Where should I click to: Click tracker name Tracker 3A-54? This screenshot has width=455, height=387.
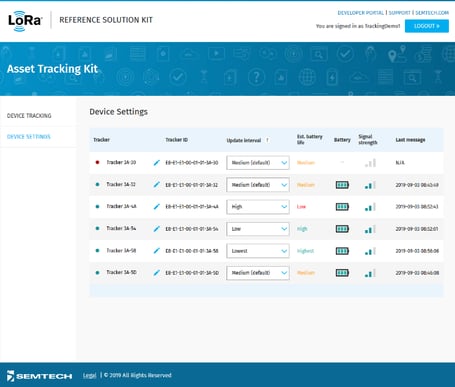[x=121, y=228]
